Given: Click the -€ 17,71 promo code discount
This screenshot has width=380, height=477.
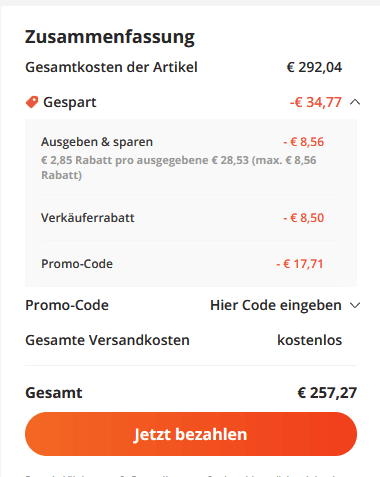Looking at the screenshot, I should pos(300,264).
